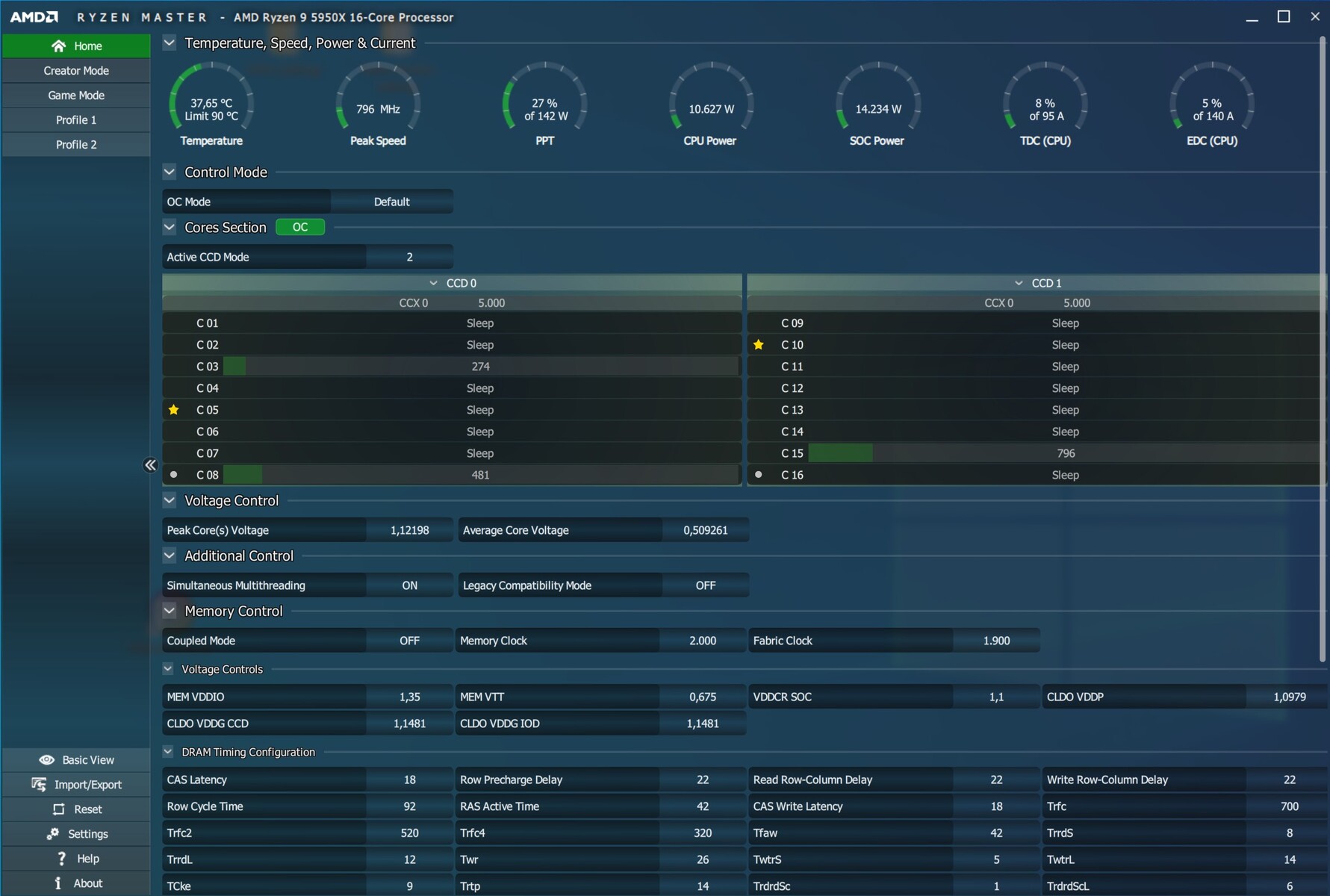Open Profile 2

[x=76, y=145]
